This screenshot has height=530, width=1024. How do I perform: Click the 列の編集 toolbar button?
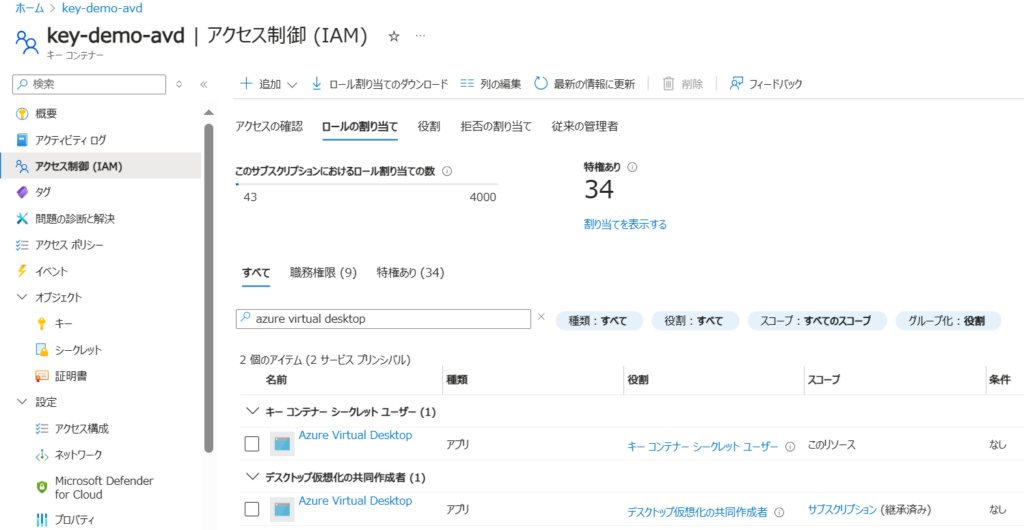(x=490, y=84)
